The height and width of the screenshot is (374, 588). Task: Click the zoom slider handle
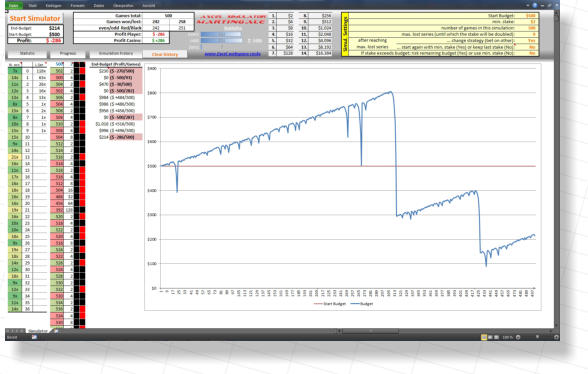tap(537, 337)
